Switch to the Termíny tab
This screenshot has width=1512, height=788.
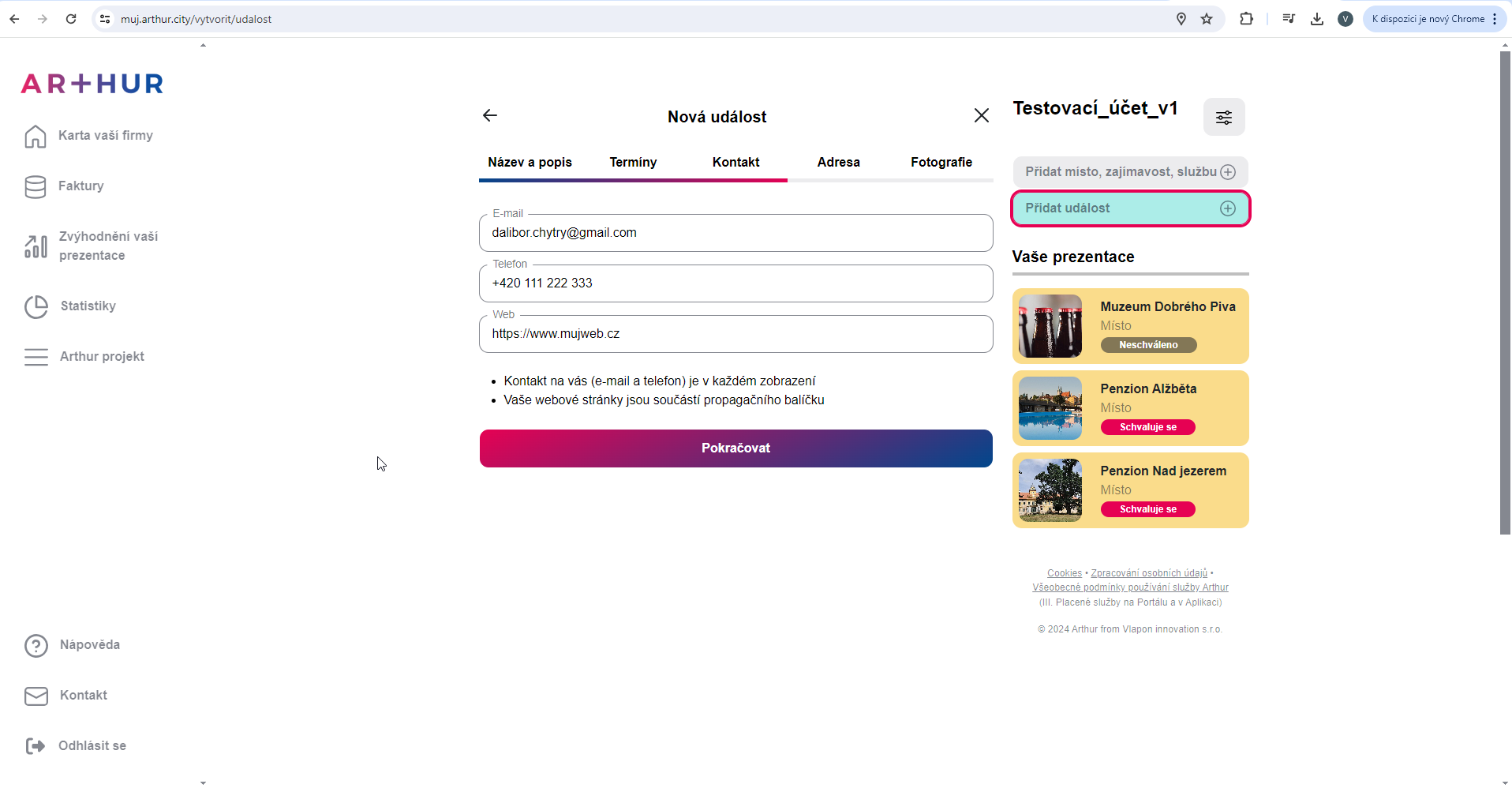[x=633, y=162]
